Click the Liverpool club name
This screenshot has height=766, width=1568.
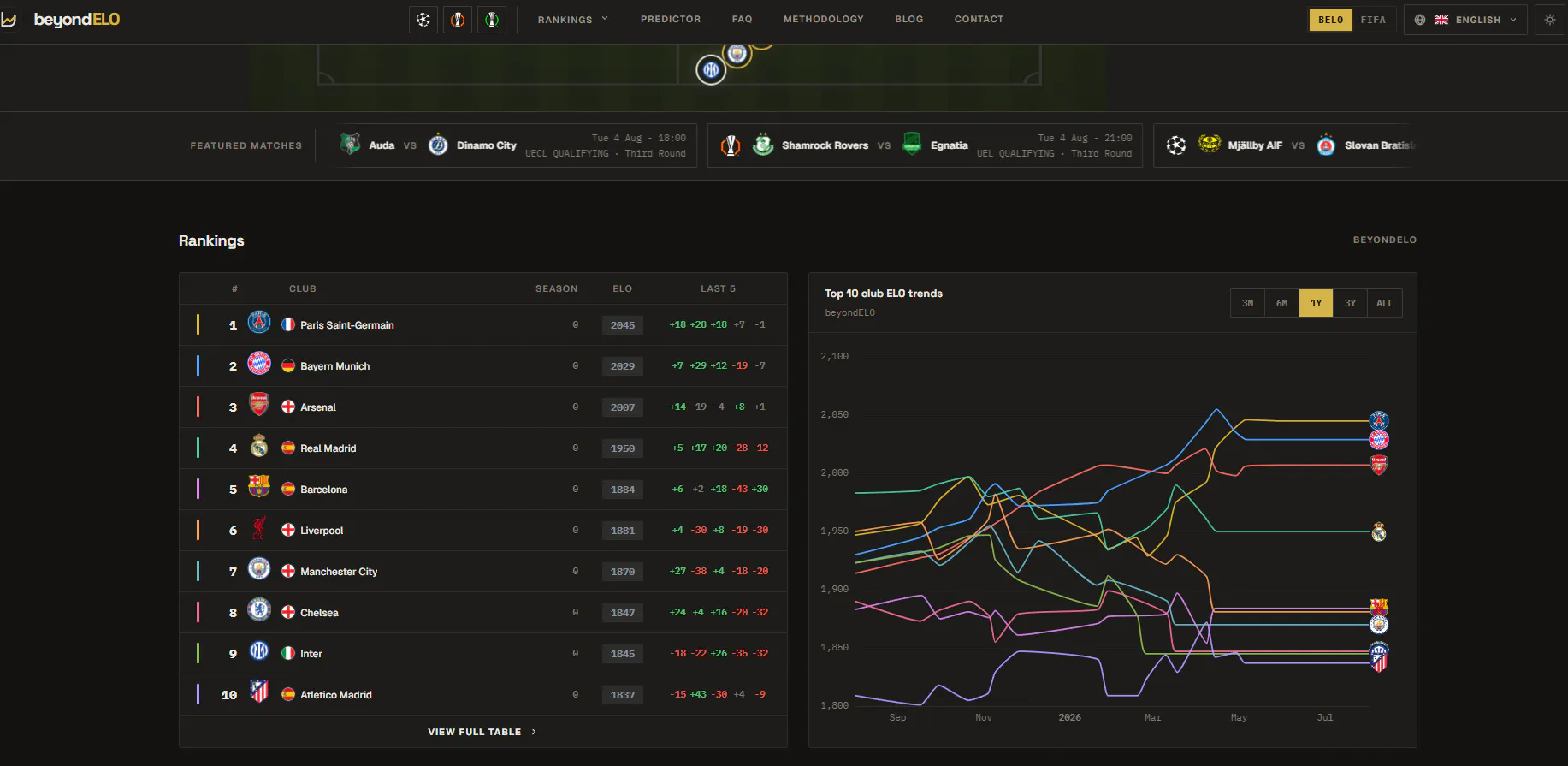(322, 531)
